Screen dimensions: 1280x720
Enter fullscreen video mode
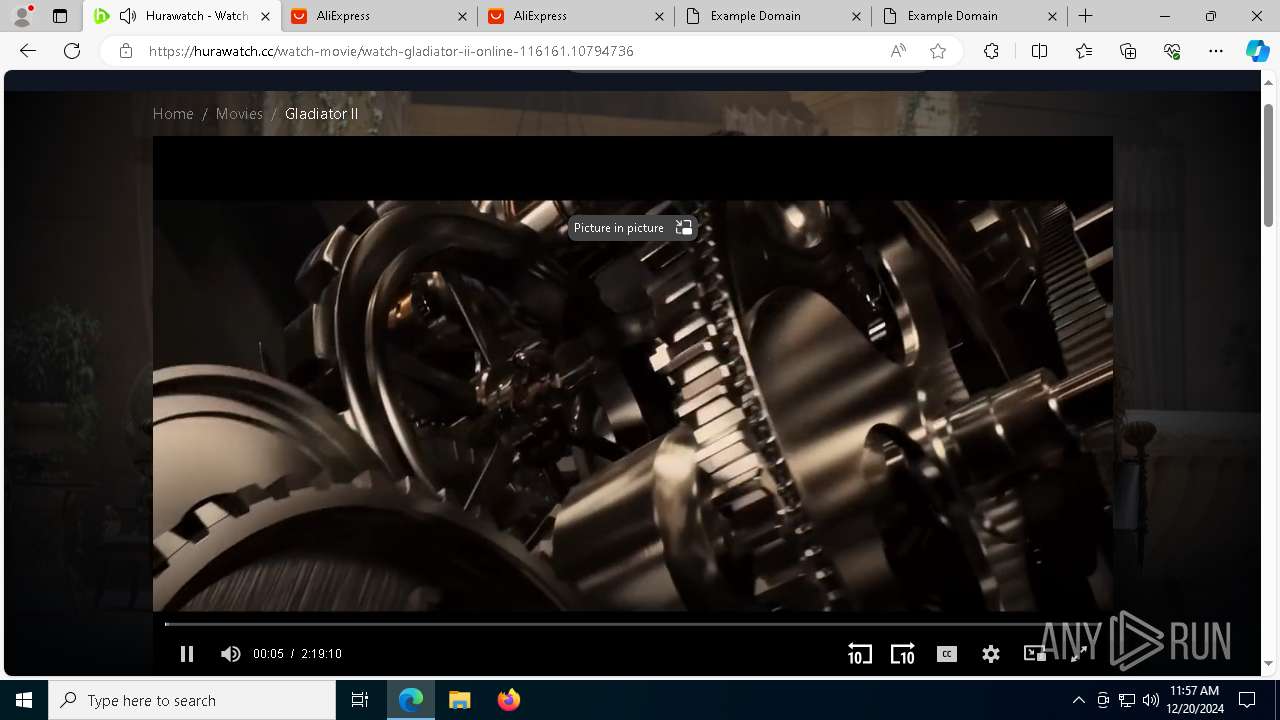tap(1079, 654)
